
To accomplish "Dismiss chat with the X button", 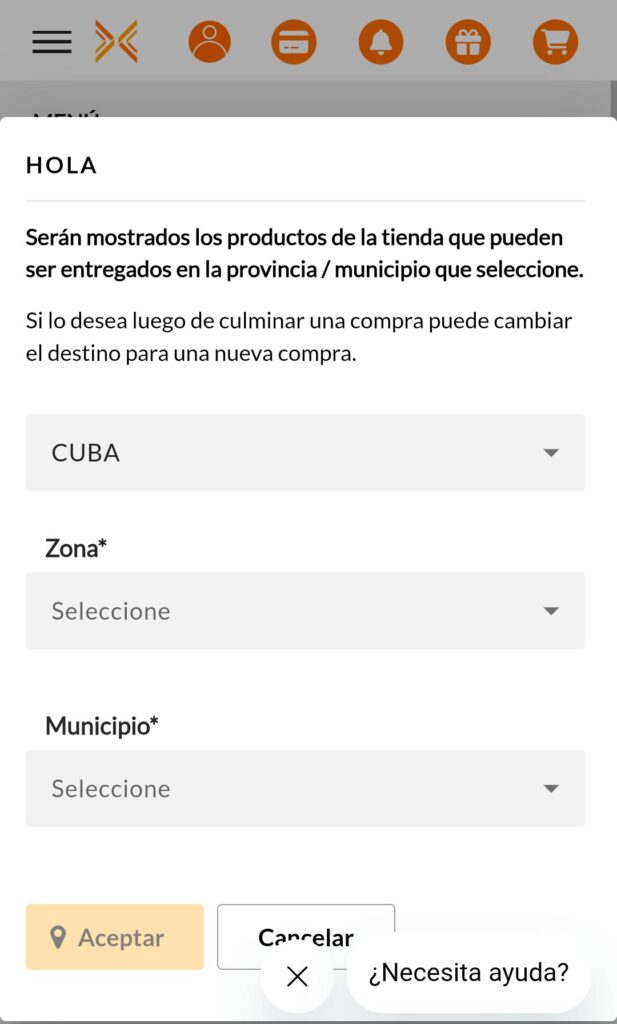I will tap(296, 977).
